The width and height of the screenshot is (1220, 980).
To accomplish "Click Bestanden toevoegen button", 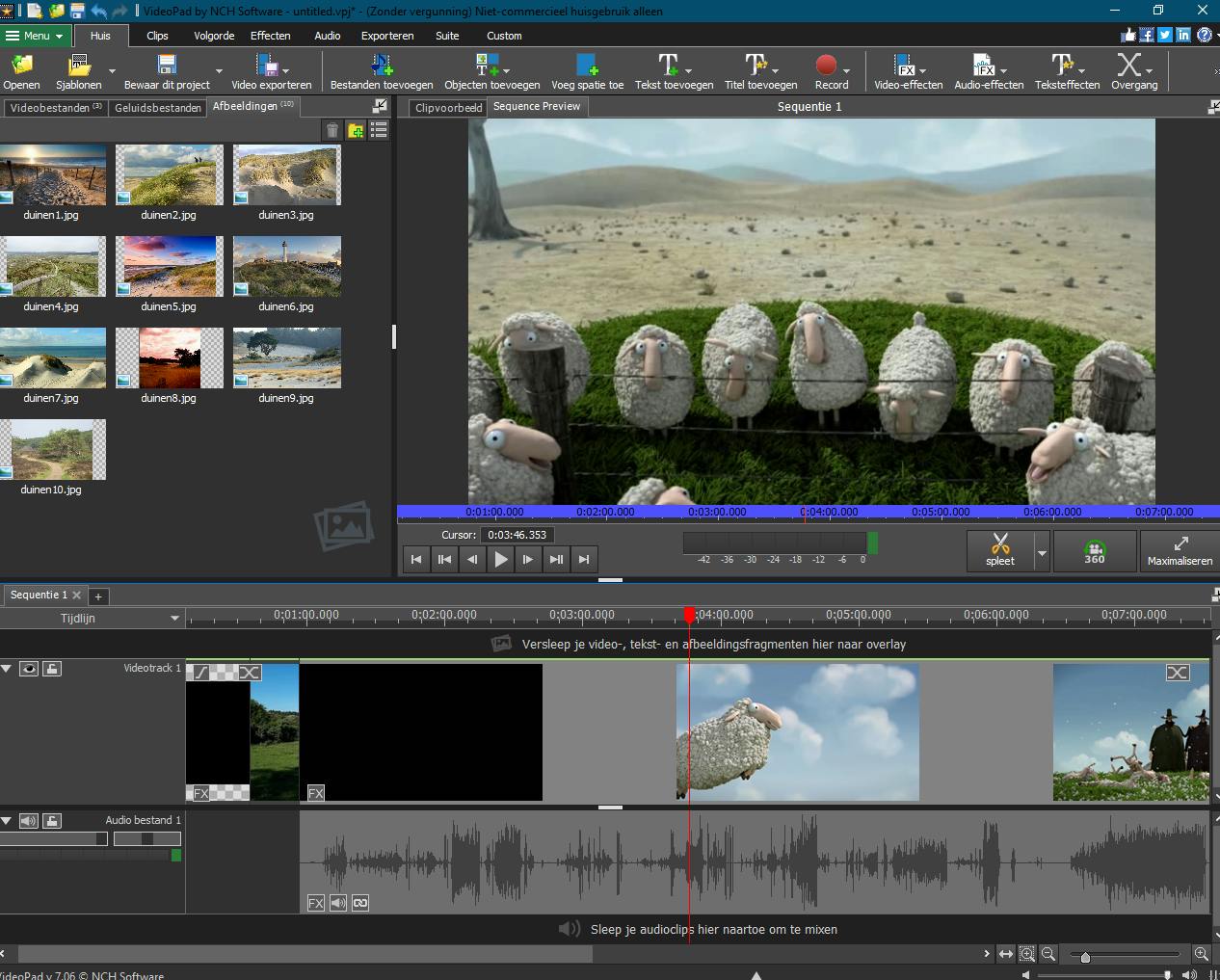I will click(382, 71).
